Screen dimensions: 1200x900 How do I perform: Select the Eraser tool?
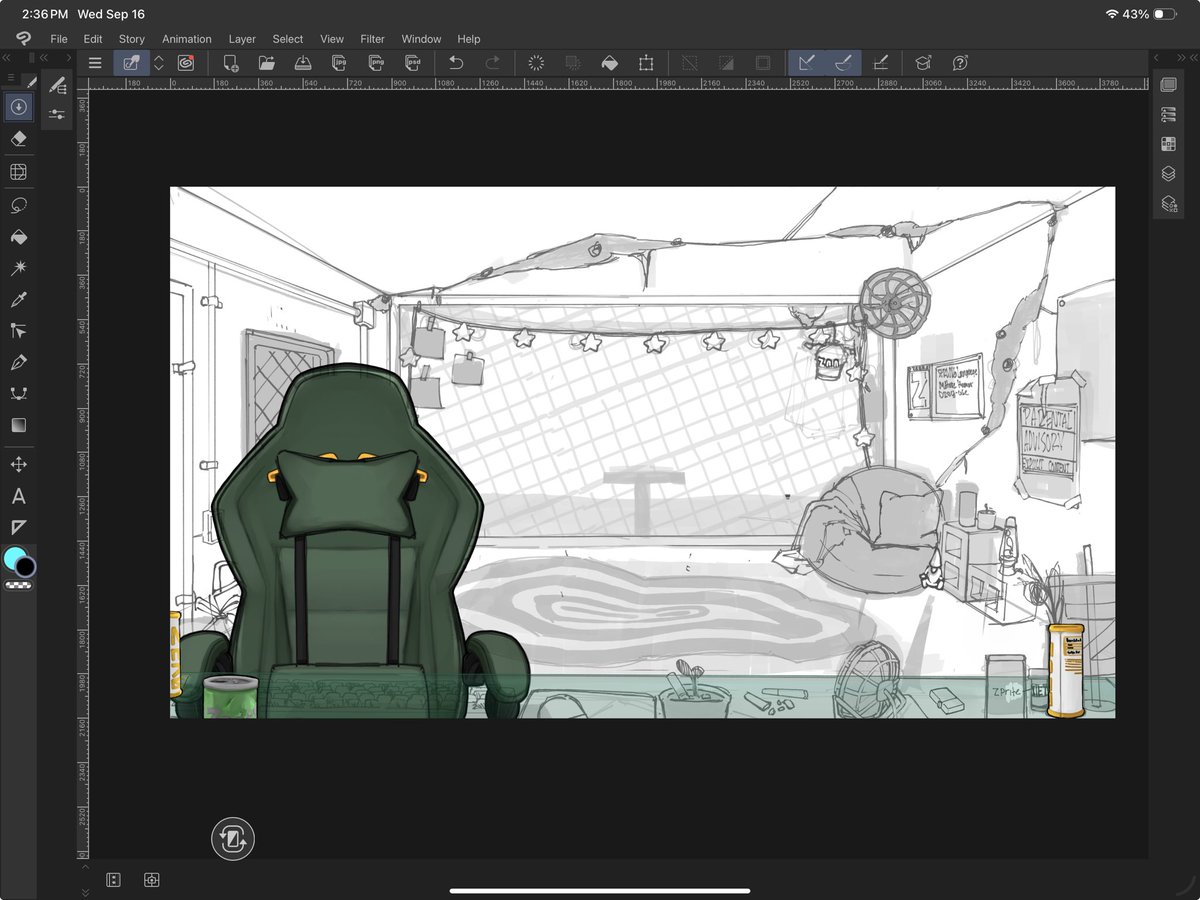coord(18,139)
